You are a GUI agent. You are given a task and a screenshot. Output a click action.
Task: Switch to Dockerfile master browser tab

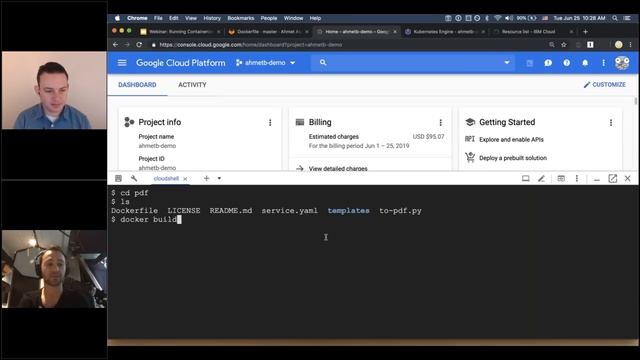269,31
